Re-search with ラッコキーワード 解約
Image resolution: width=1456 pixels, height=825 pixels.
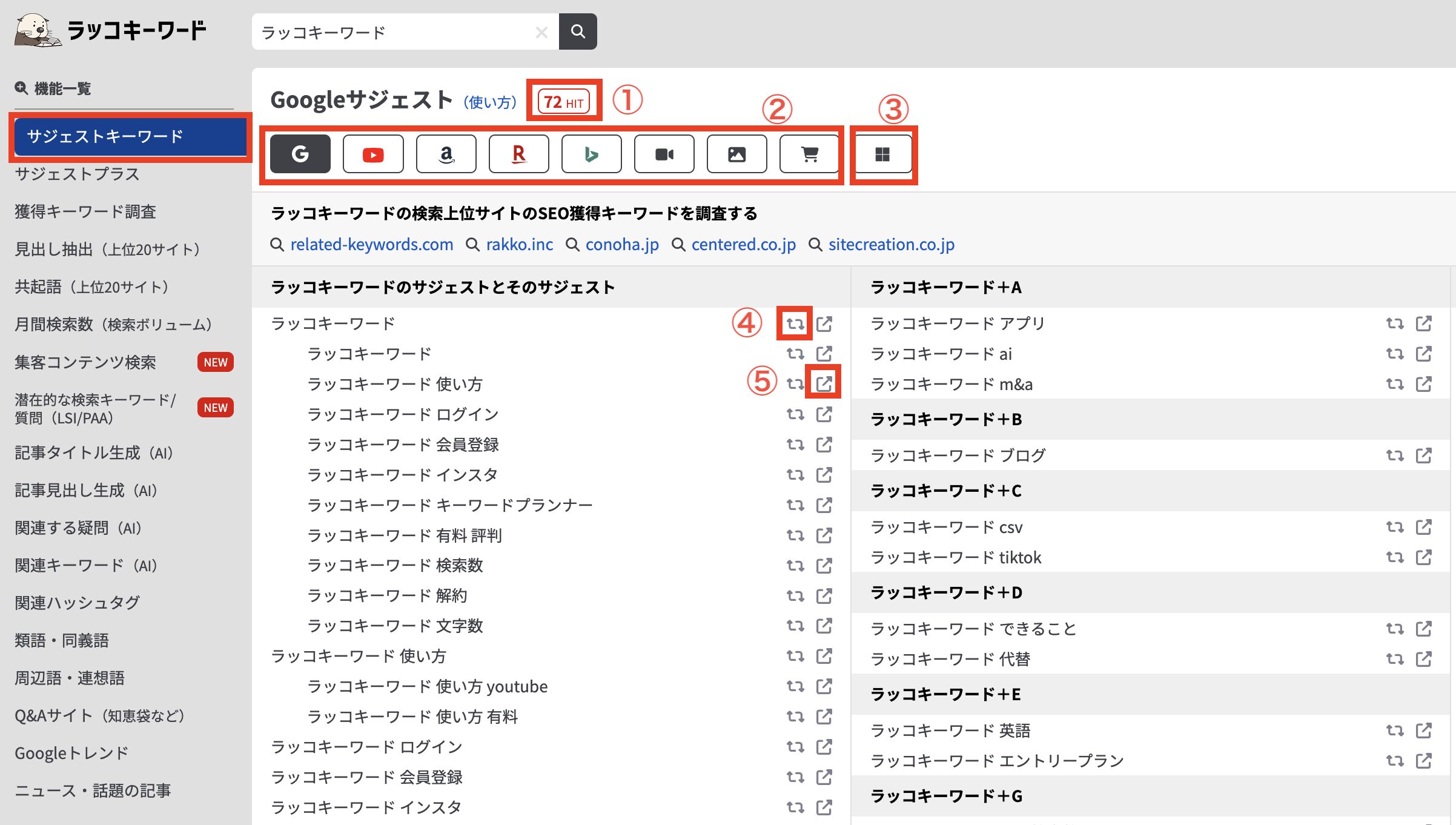click(795, 596)
